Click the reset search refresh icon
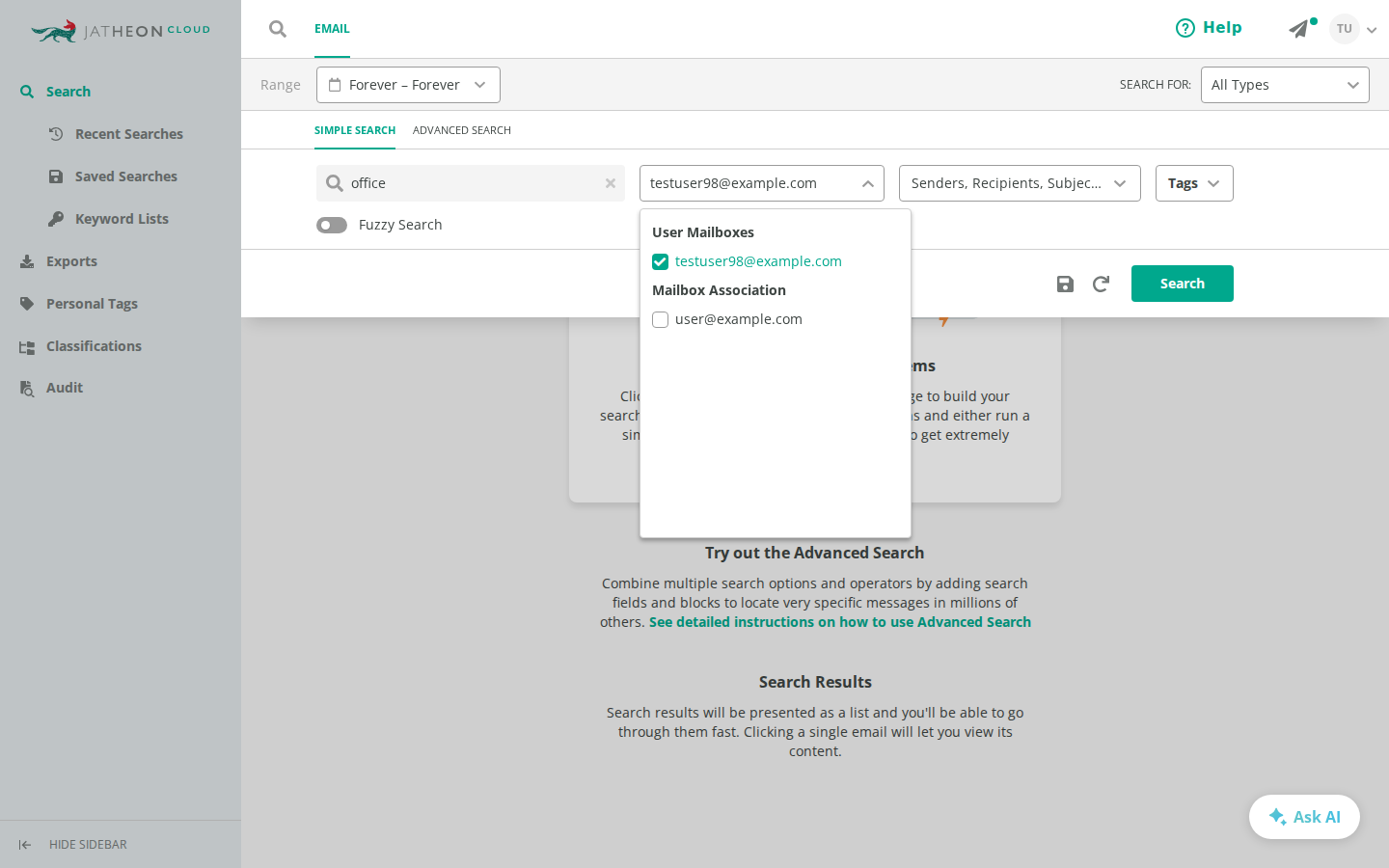Viewport: 1389px width, 868px height. pyautogui.click(x=1101, y=284)
